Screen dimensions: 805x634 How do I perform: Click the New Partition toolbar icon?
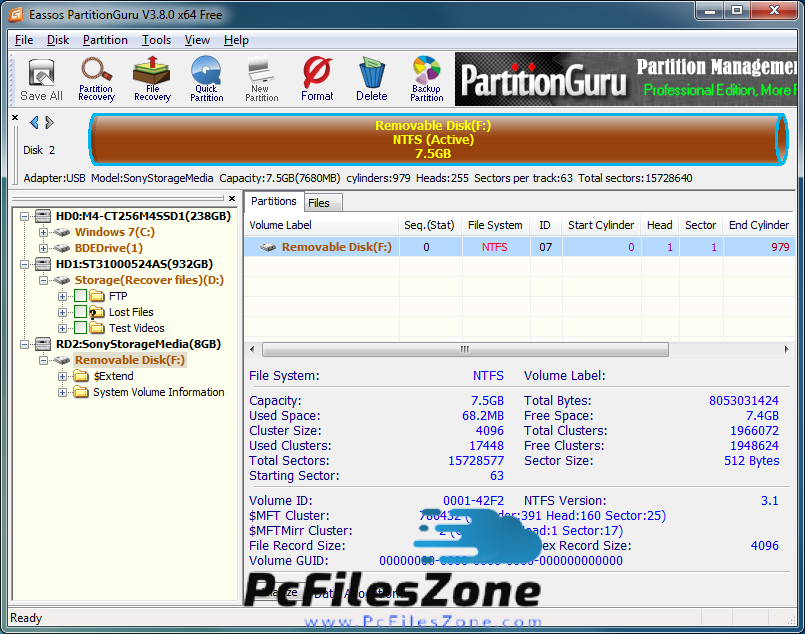pos(261,79)
